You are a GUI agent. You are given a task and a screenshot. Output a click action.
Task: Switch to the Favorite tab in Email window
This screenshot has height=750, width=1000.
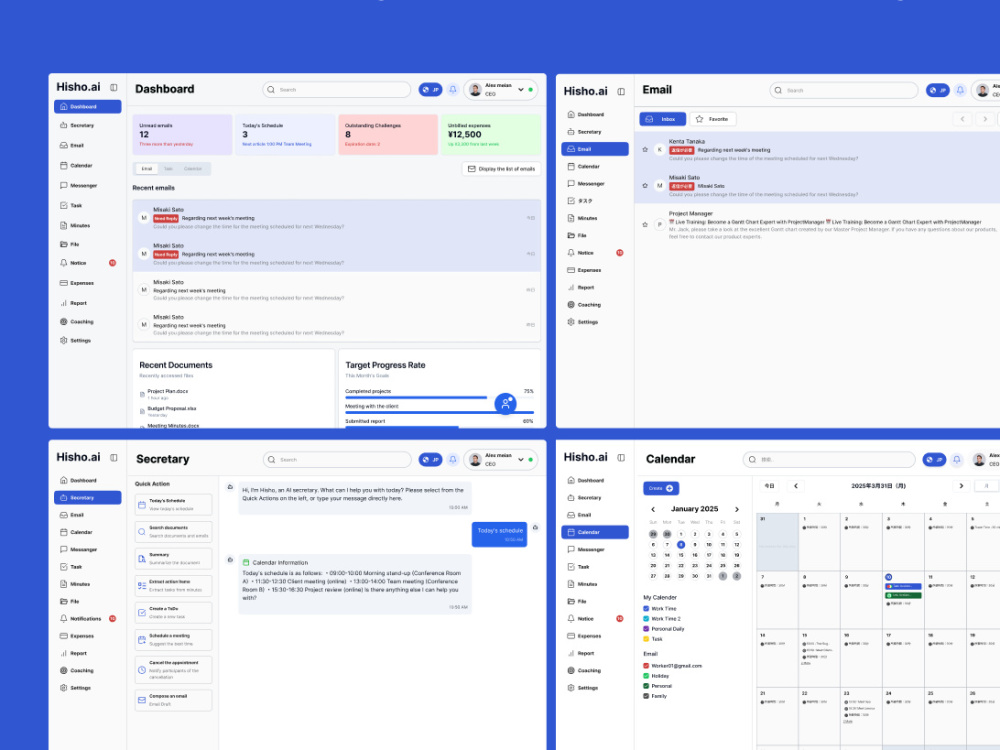[x=712, y=119]
